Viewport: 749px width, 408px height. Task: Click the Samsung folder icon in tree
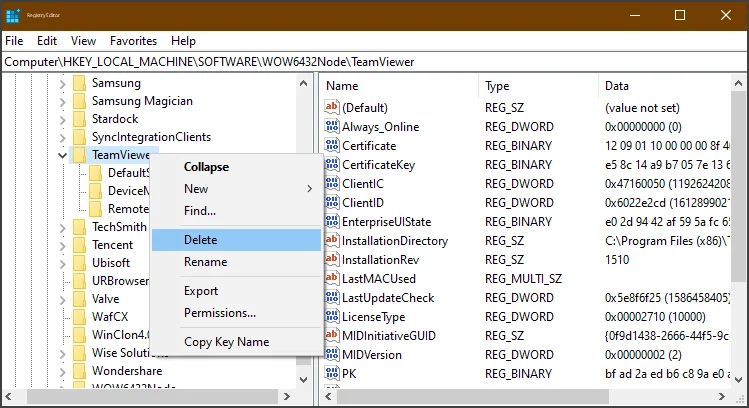click(79, 83)
